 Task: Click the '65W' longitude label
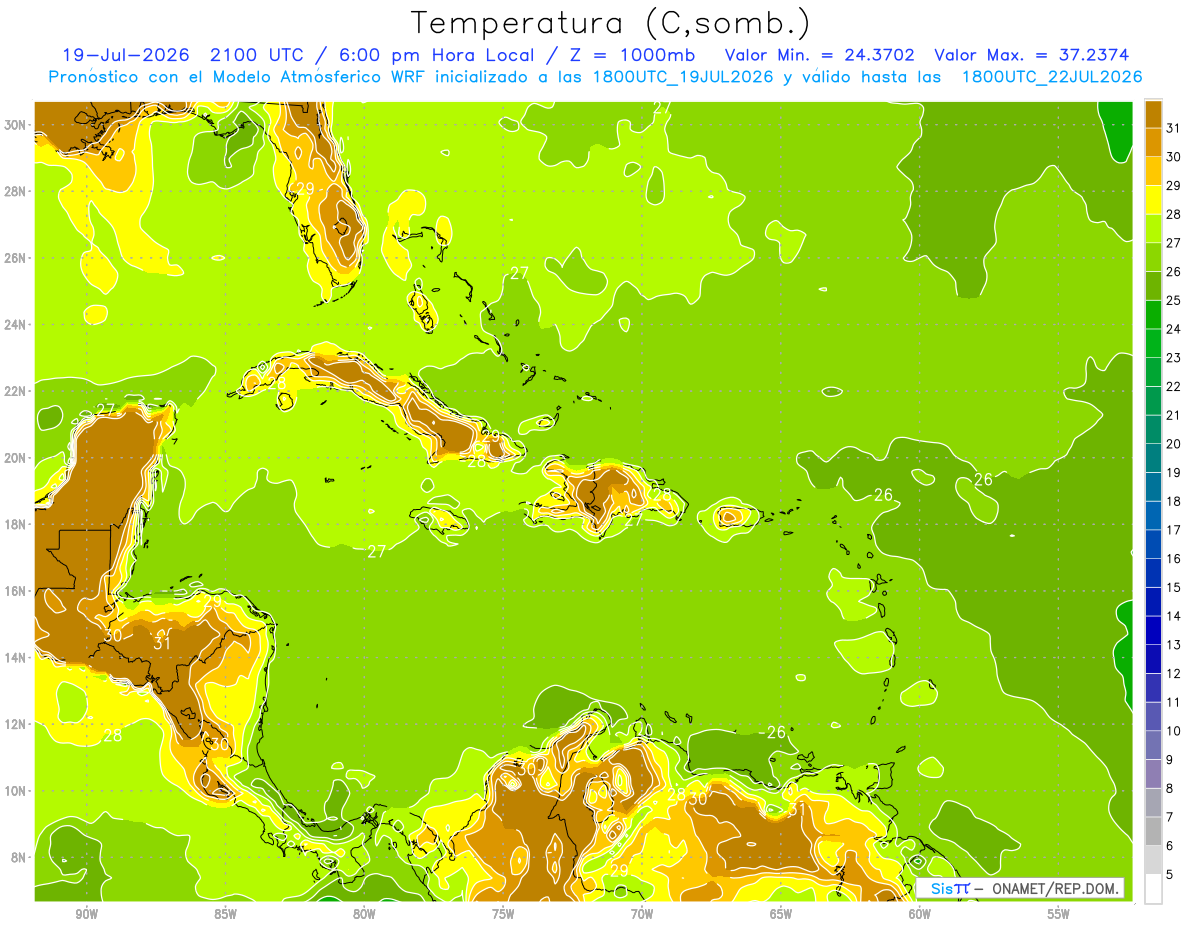781,915
